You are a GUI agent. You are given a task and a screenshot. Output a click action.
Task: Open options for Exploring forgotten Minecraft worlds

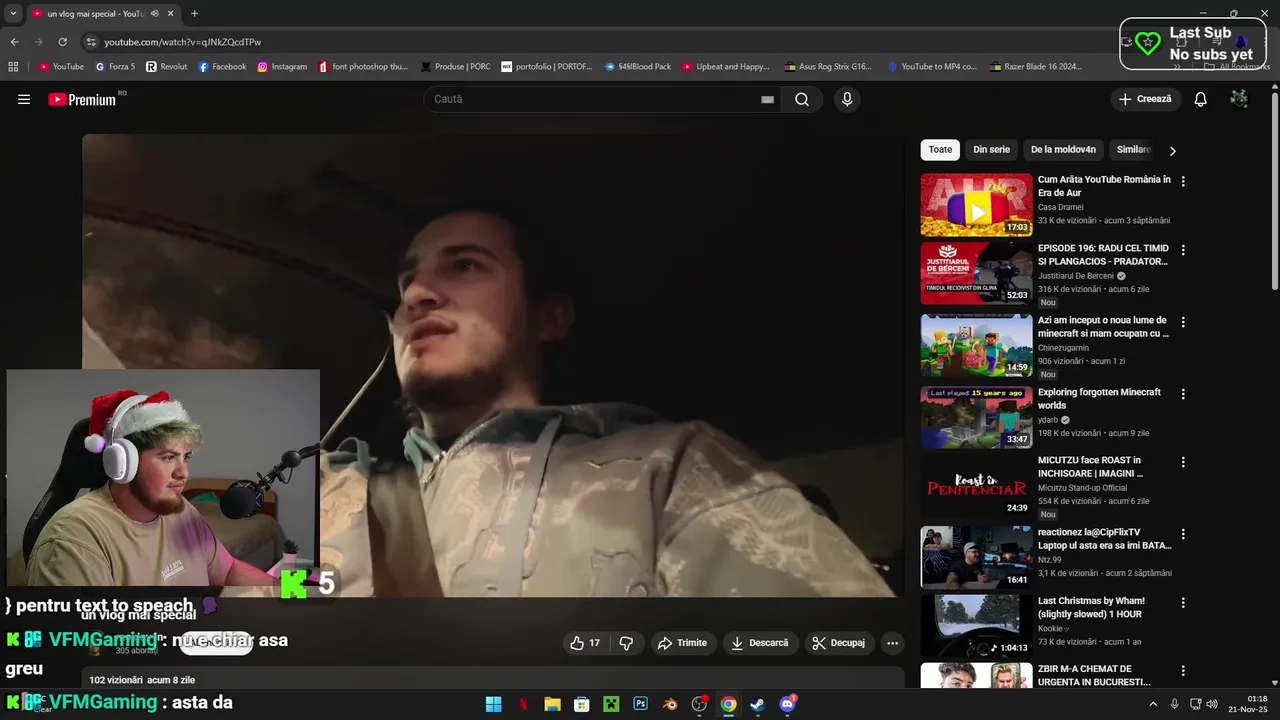coord(1183,394)
